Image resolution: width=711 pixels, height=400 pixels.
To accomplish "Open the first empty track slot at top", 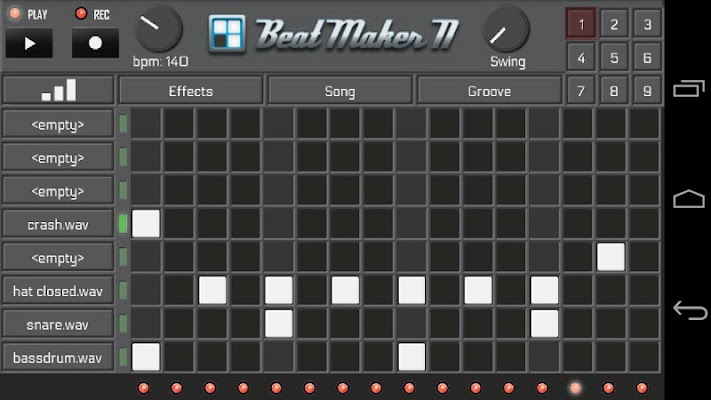I will (58, 124).
